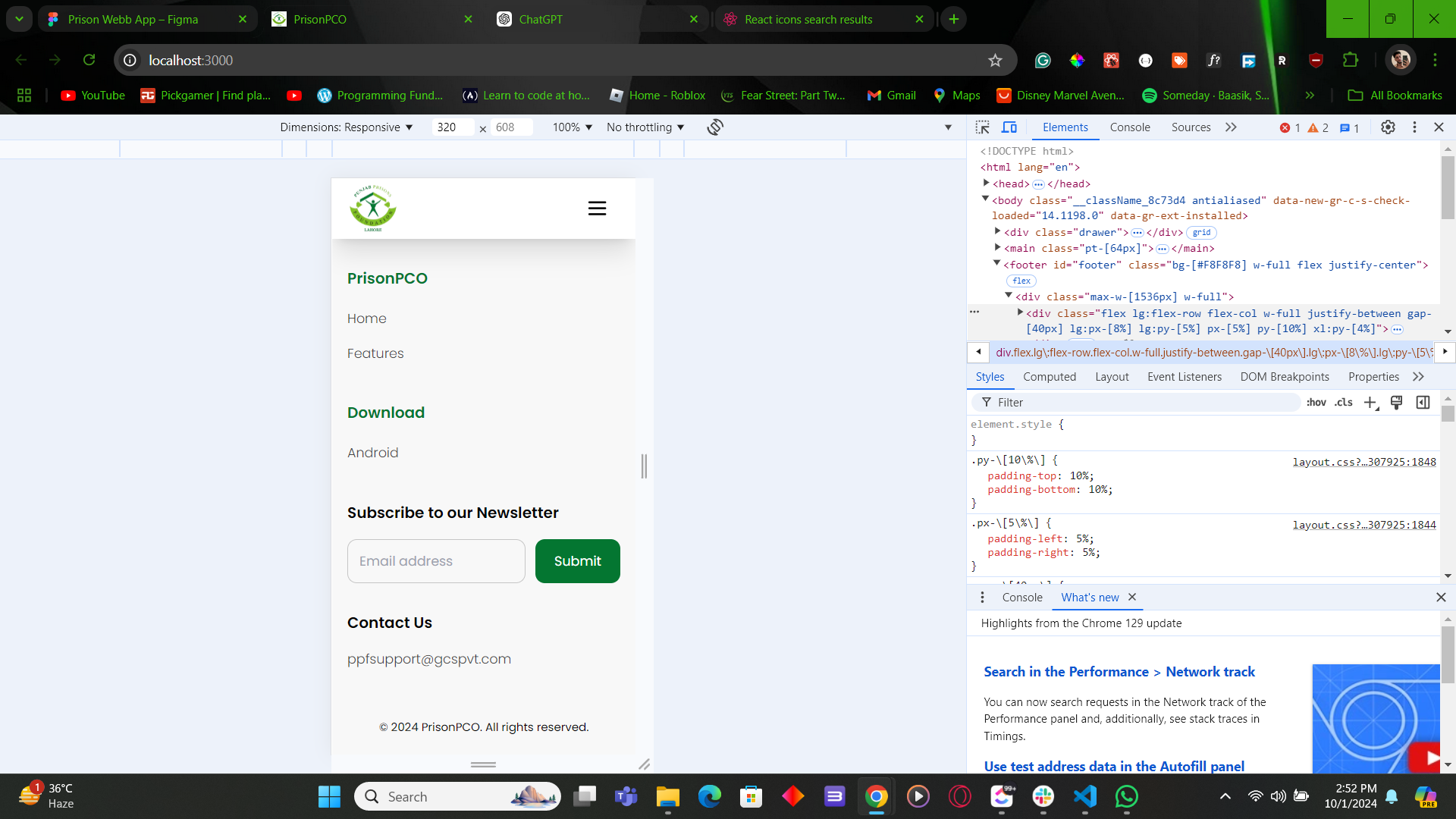Image resolution: width=1456 pixels, height=819 pixels.
Task: Switch to the Console tab
Action: [1129, 127]
